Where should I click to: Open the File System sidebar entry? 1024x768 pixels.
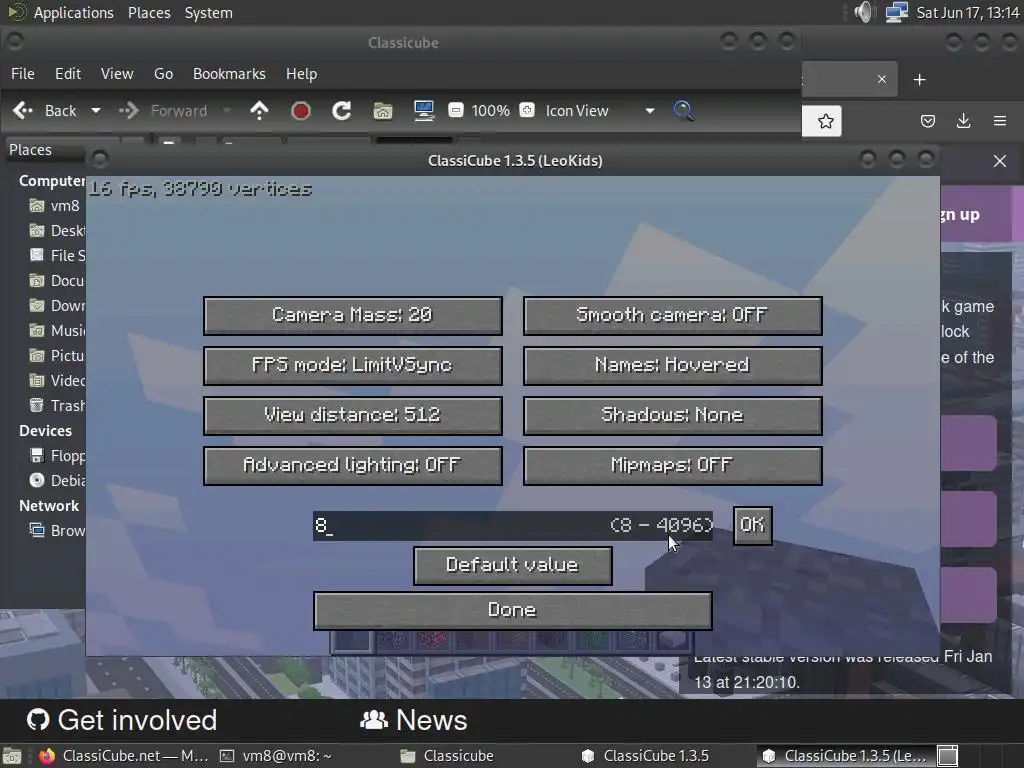pyautogui.click(x=57, y=256)
